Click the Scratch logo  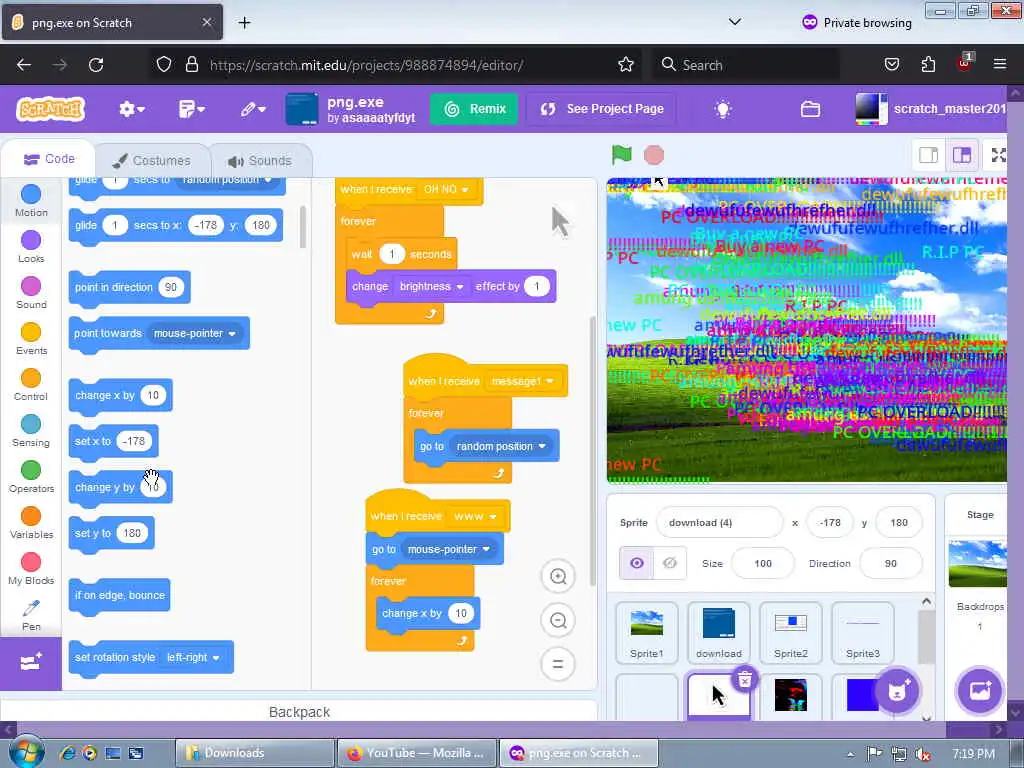point(51,109)
